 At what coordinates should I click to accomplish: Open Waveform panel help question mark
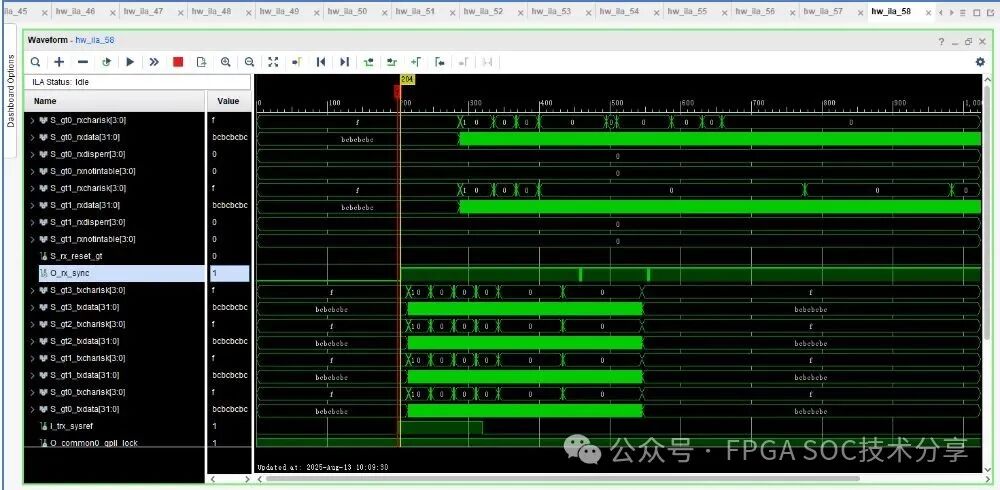(x=941, y=42)
